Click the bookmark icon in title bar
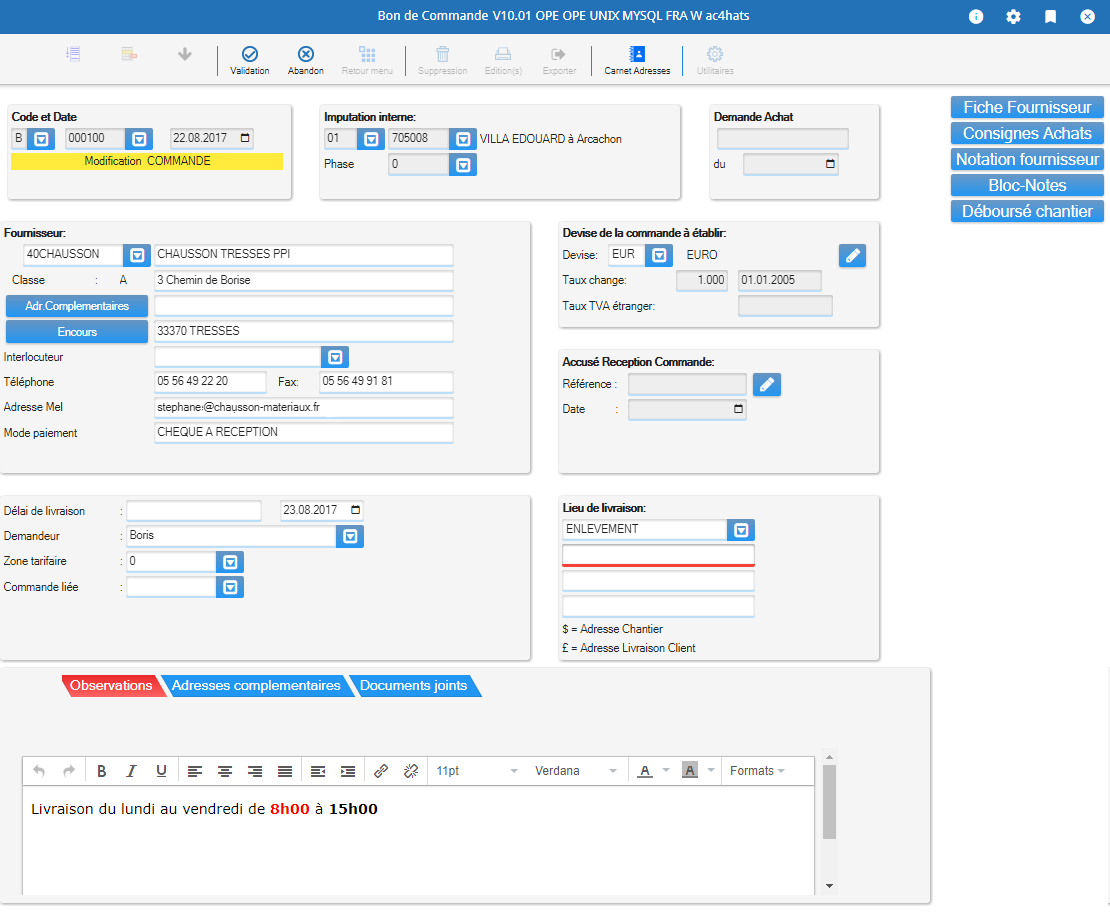 pos(1051,16)
